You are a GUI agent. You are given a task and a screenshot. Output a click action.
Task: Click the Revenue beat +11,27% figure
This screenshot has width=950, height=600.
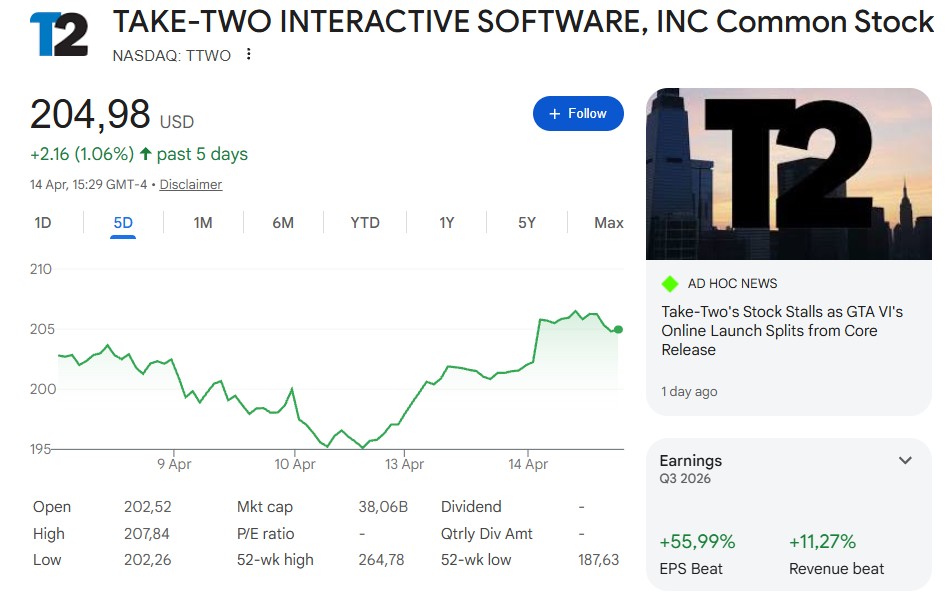tap(822, 542)
